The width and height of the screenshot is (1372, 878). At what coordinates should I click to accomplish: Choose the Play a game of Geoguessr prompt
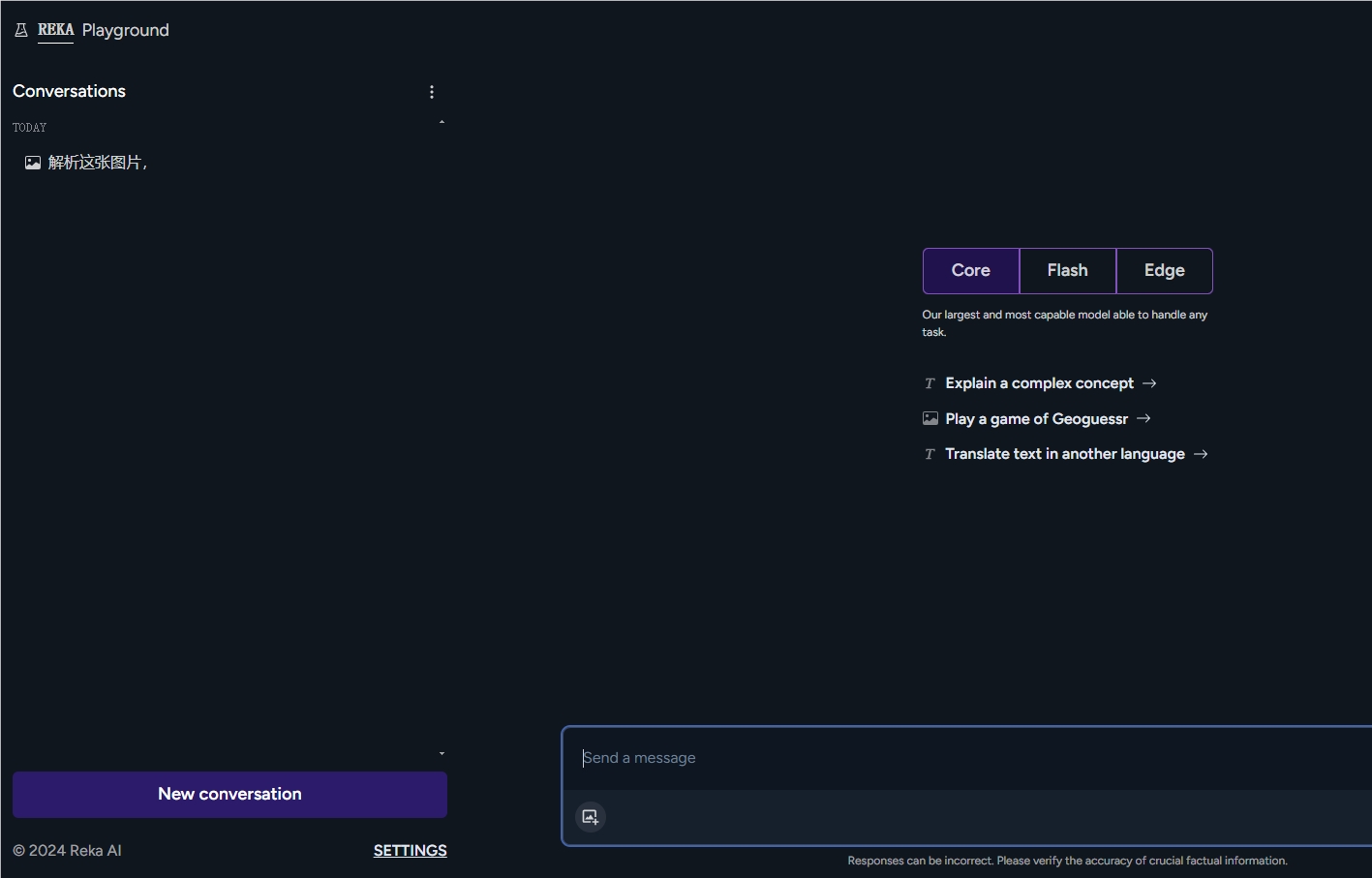coord(1037,419)
